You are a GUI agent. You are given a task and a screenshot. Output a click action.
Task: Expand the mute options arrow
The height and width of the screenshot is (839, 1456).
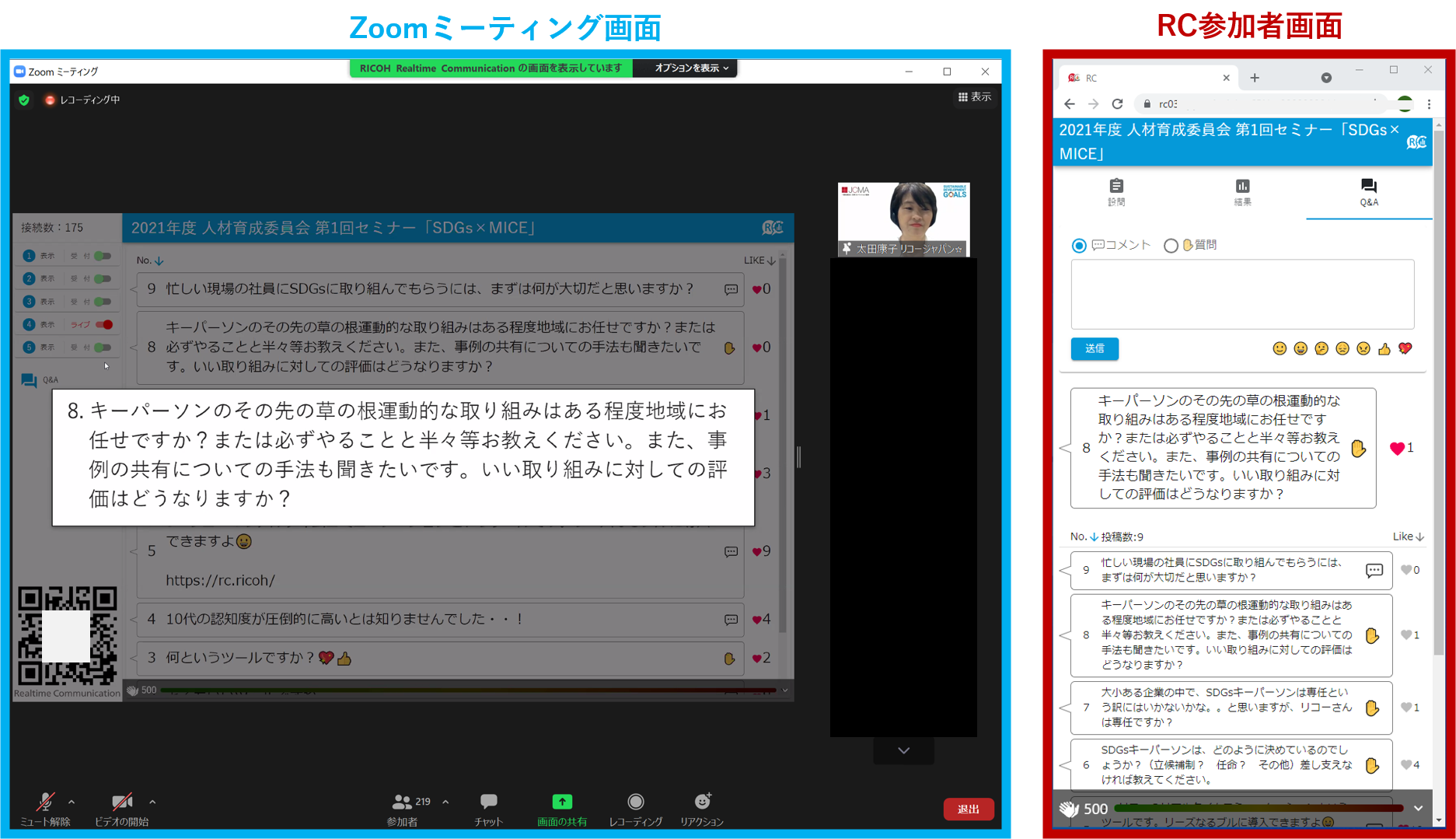pos(72,802)
